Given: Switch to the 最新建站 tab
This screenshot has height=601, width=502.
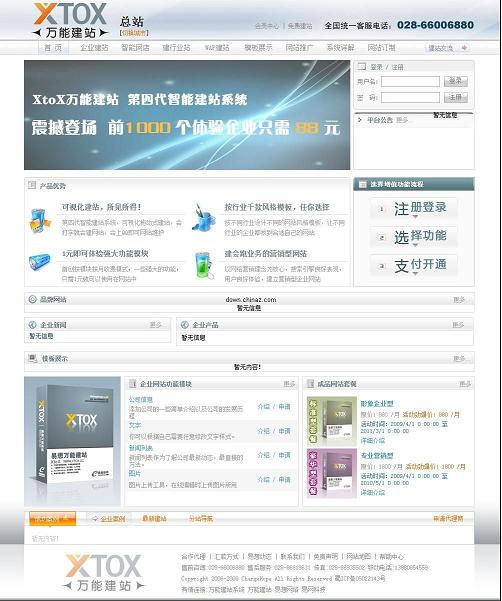Looking at the screenshot, I should click(x=154, y=519).
